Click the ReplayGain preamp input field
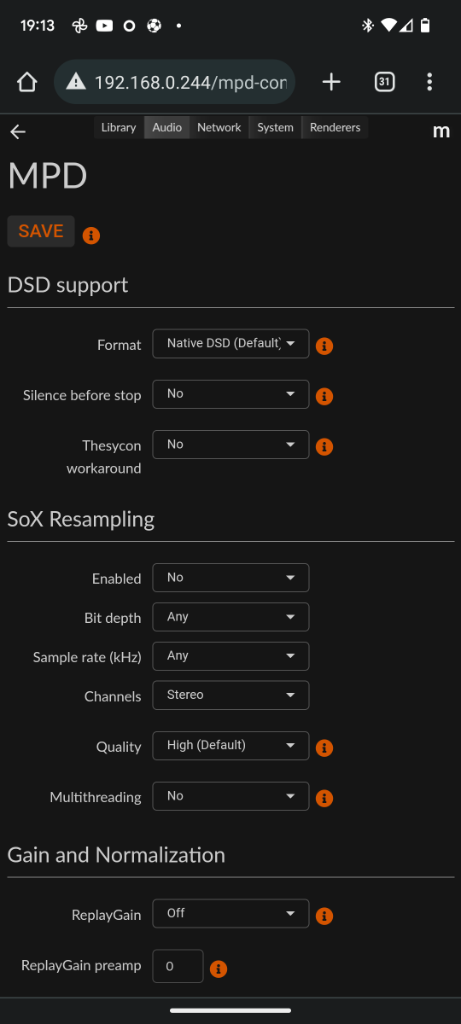This screenshot has width=461, height=1024. click(x=178, y=966)
